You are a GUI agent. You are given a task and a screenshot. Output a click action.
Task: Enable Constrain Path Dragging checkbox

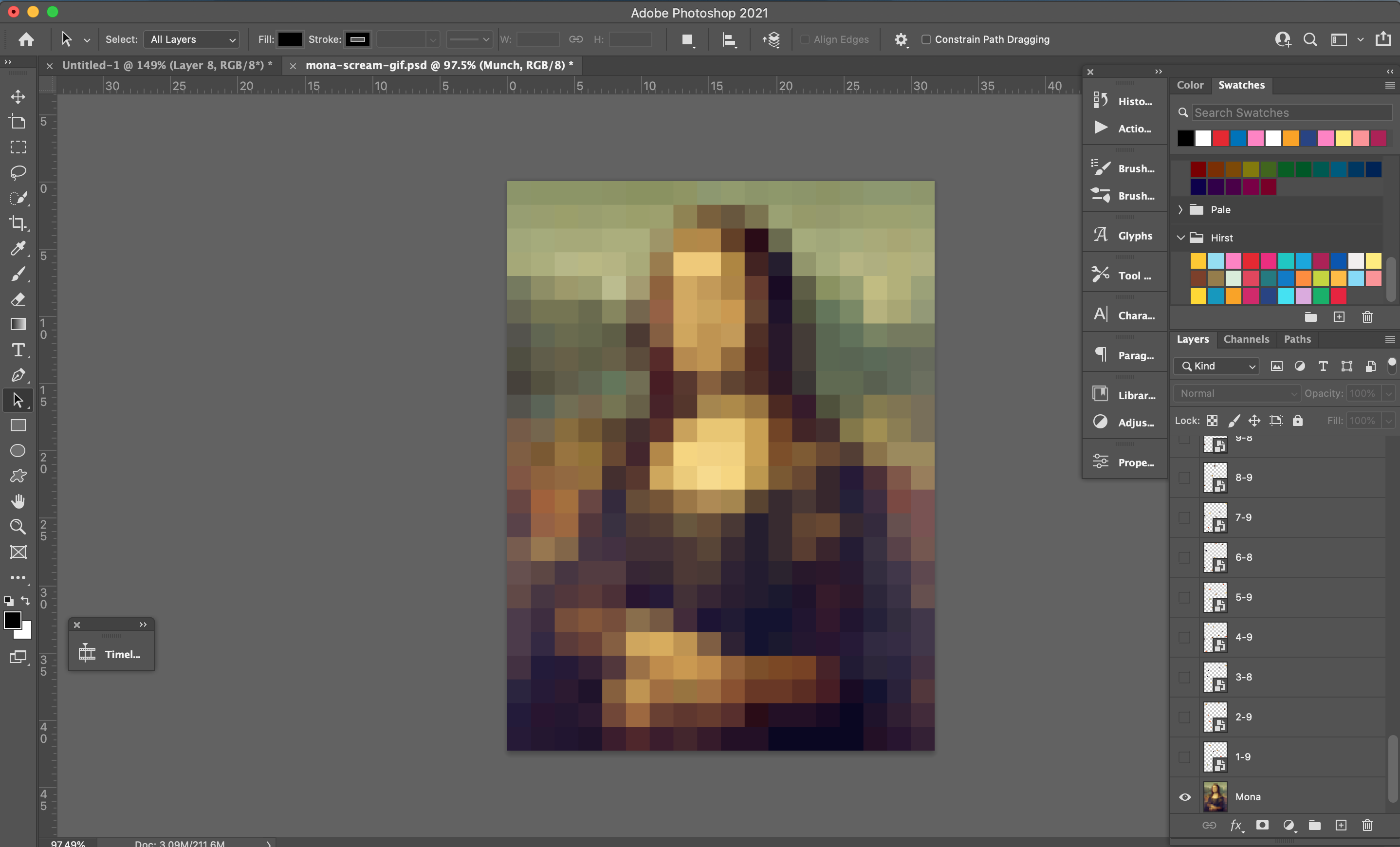(x=926, y=39)
